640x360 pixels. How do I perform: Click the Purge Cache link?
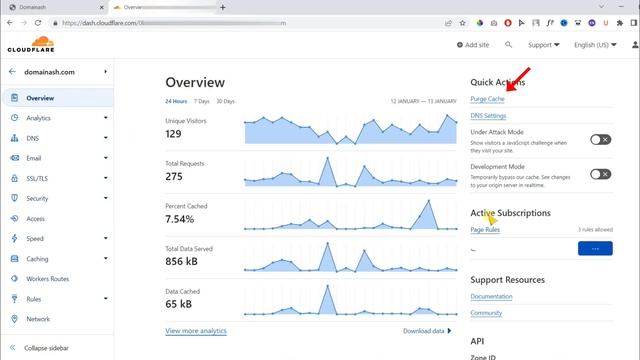487,99
